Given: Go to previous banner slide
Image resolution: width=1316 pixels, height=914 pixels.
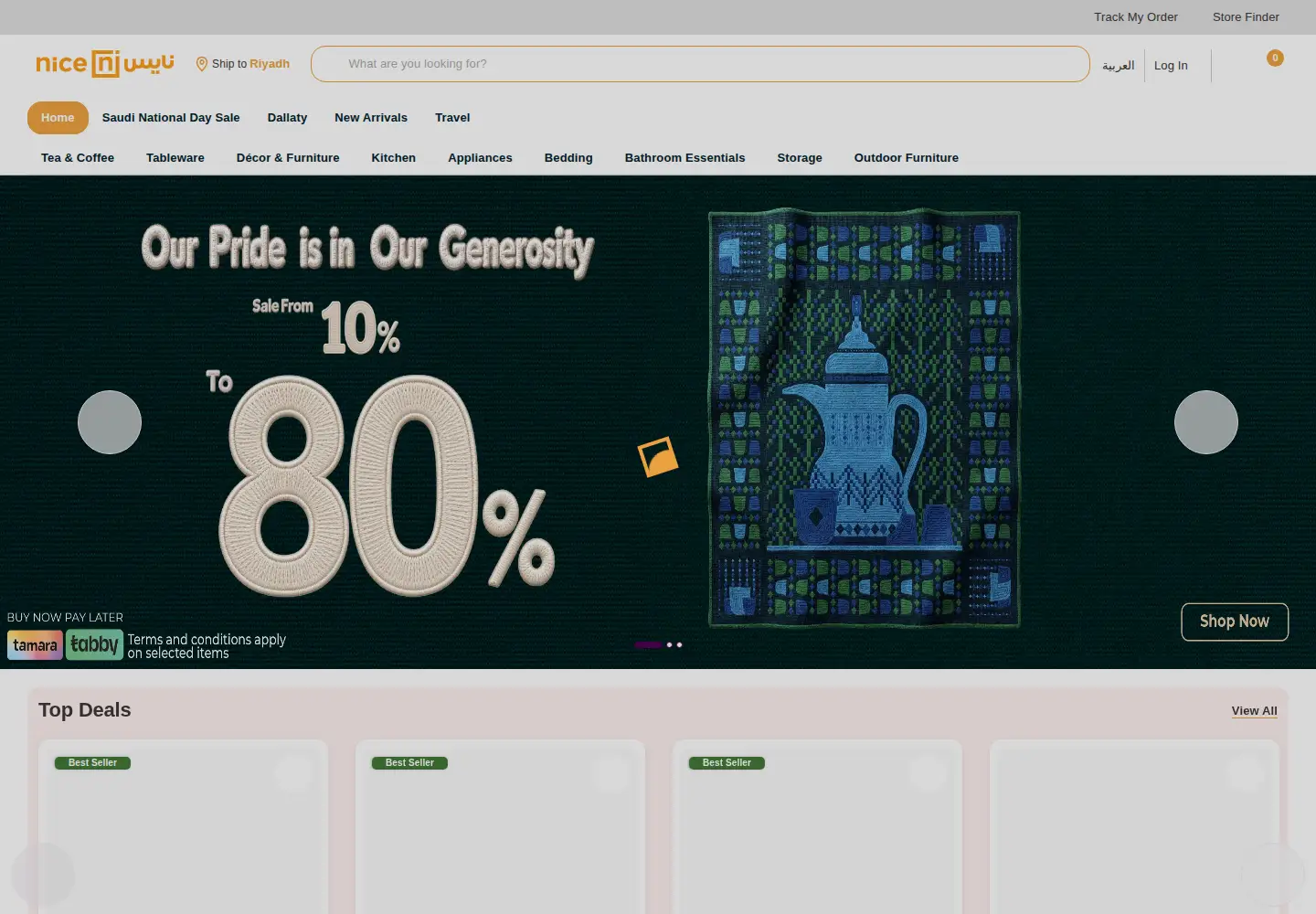Looking at the screenshot, I should tap(110, 422).
